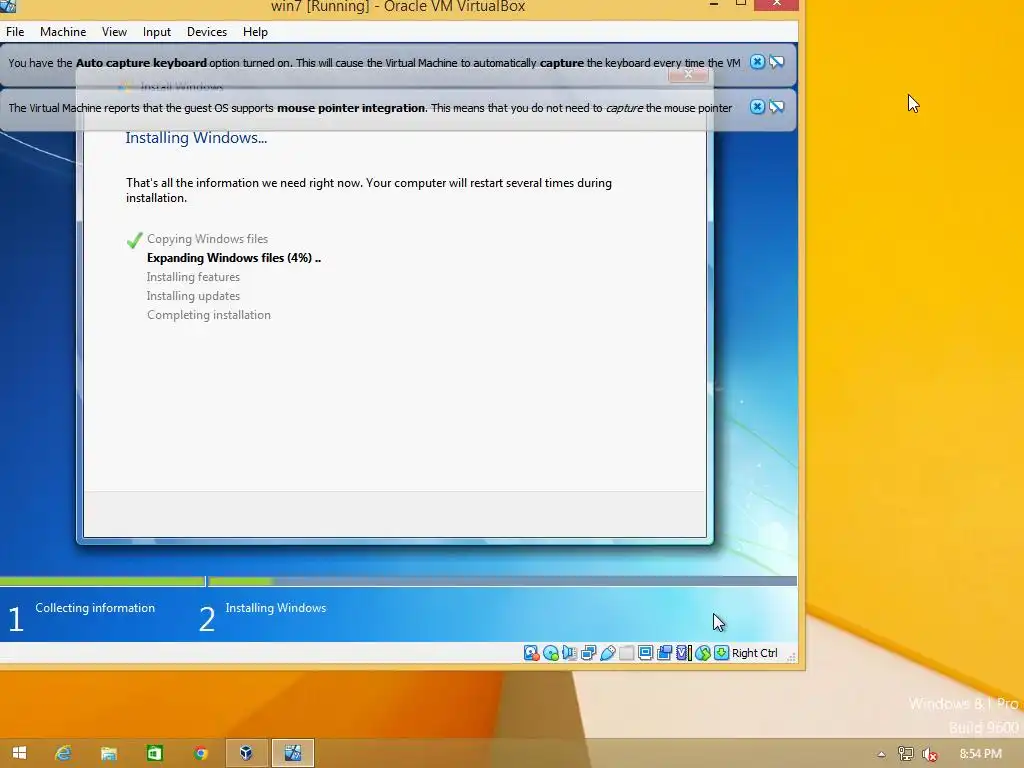
Task: Click the keyboard capture arrow icon
Action: tap(721, 653)
